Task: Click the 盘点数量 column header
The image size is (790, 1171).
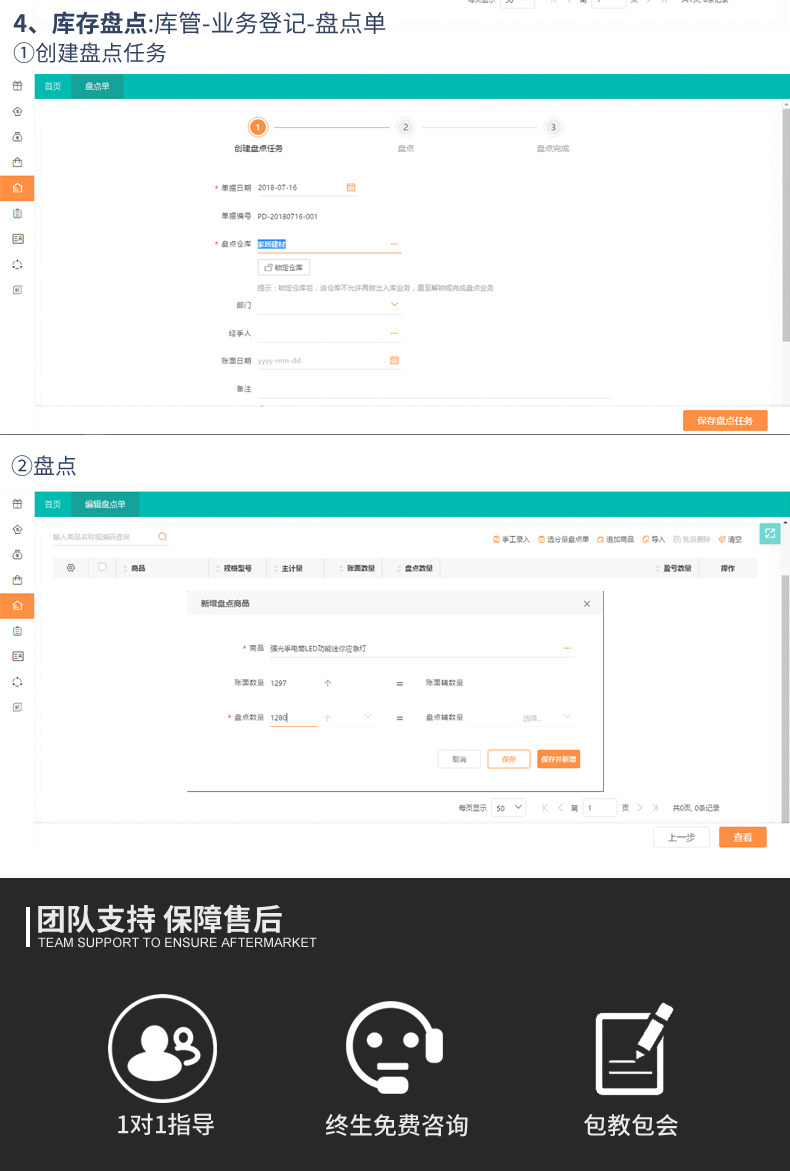Action: coord(418,568)
